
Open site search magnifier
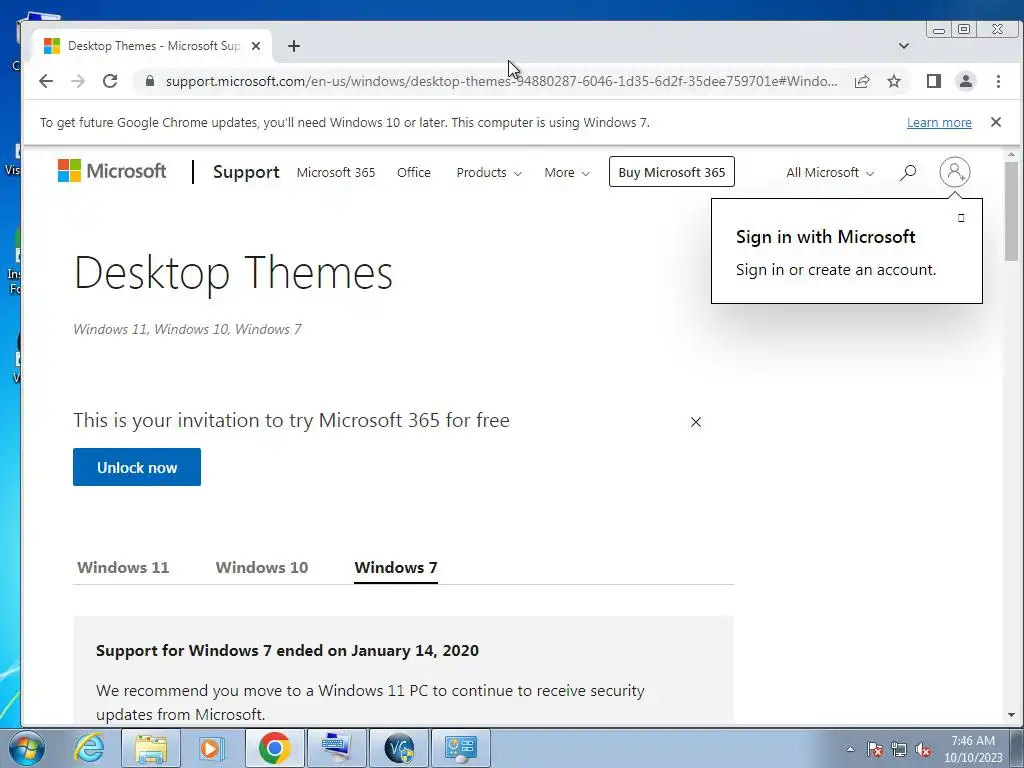pos(908,172)
